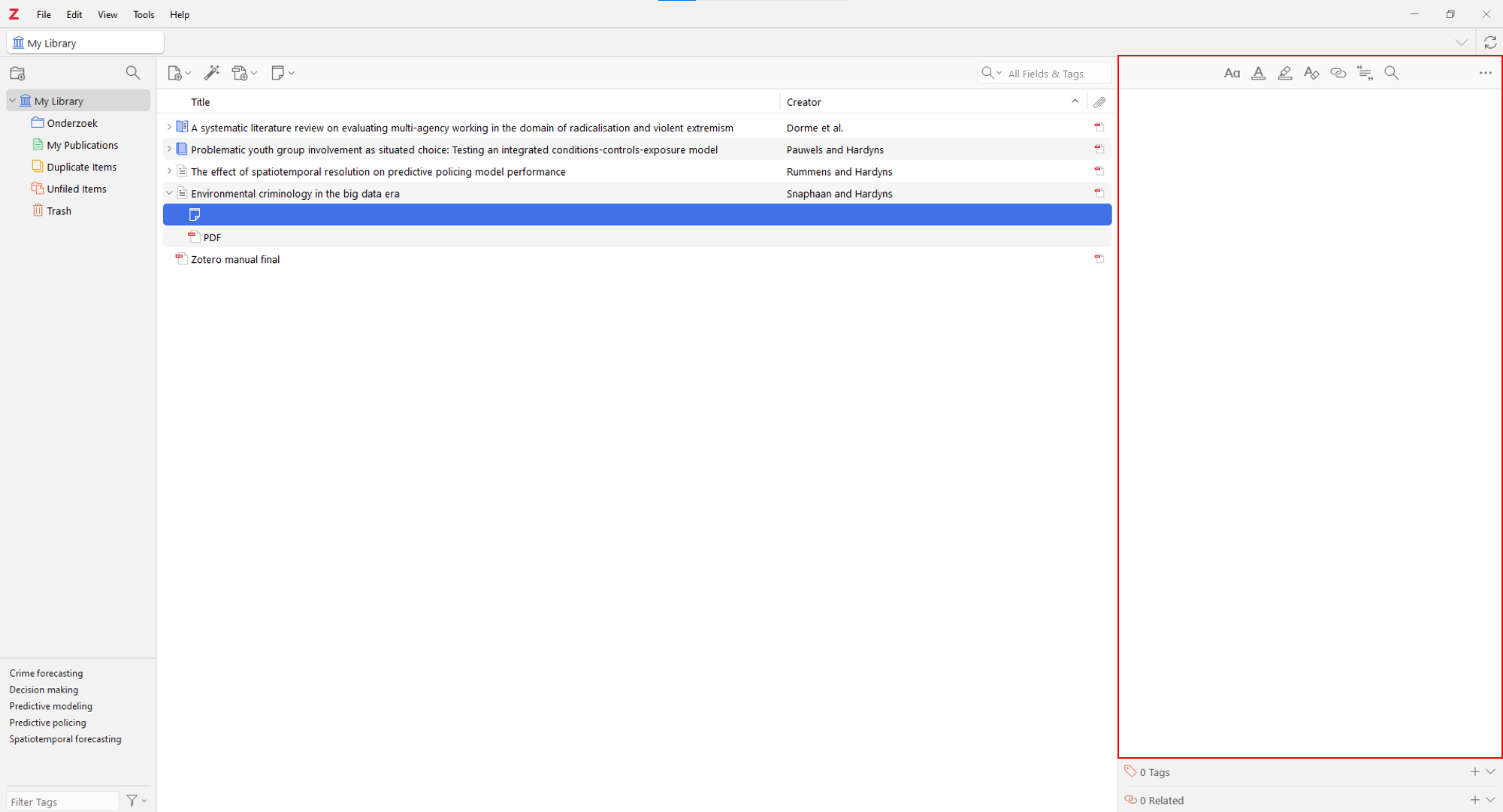Viewport: 1503px width, 812px height.
Task: Open the tag selector filter options dropdown
Action: tap(136, 801)
